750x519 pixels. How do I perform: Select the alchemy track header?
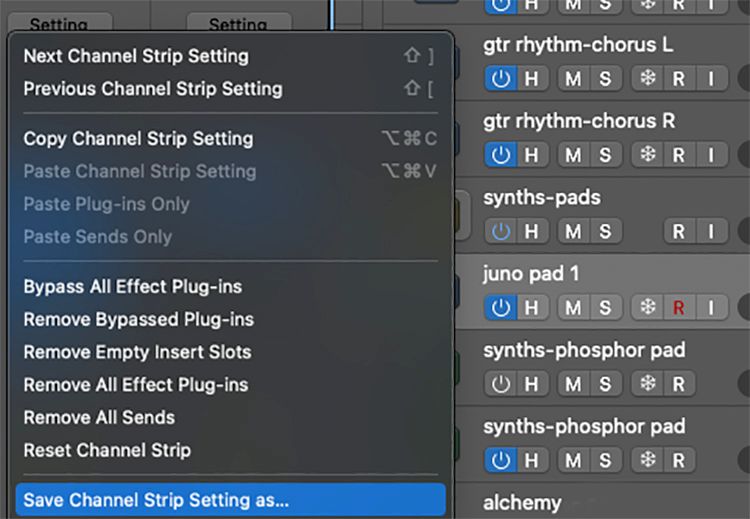tap(523, 502)
